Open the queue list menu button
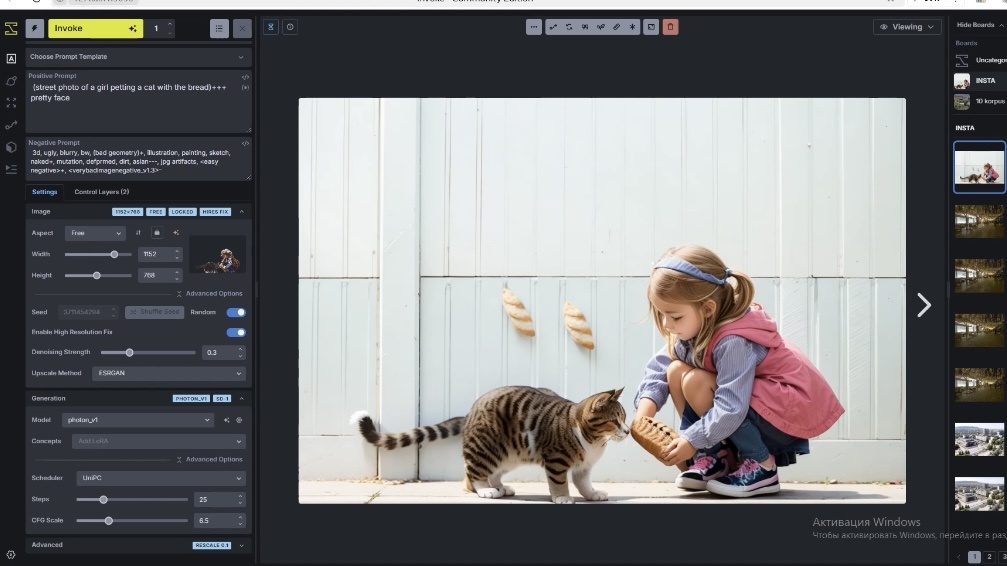Viewport: 1007px width, 566px height. (x=219, y=28)
